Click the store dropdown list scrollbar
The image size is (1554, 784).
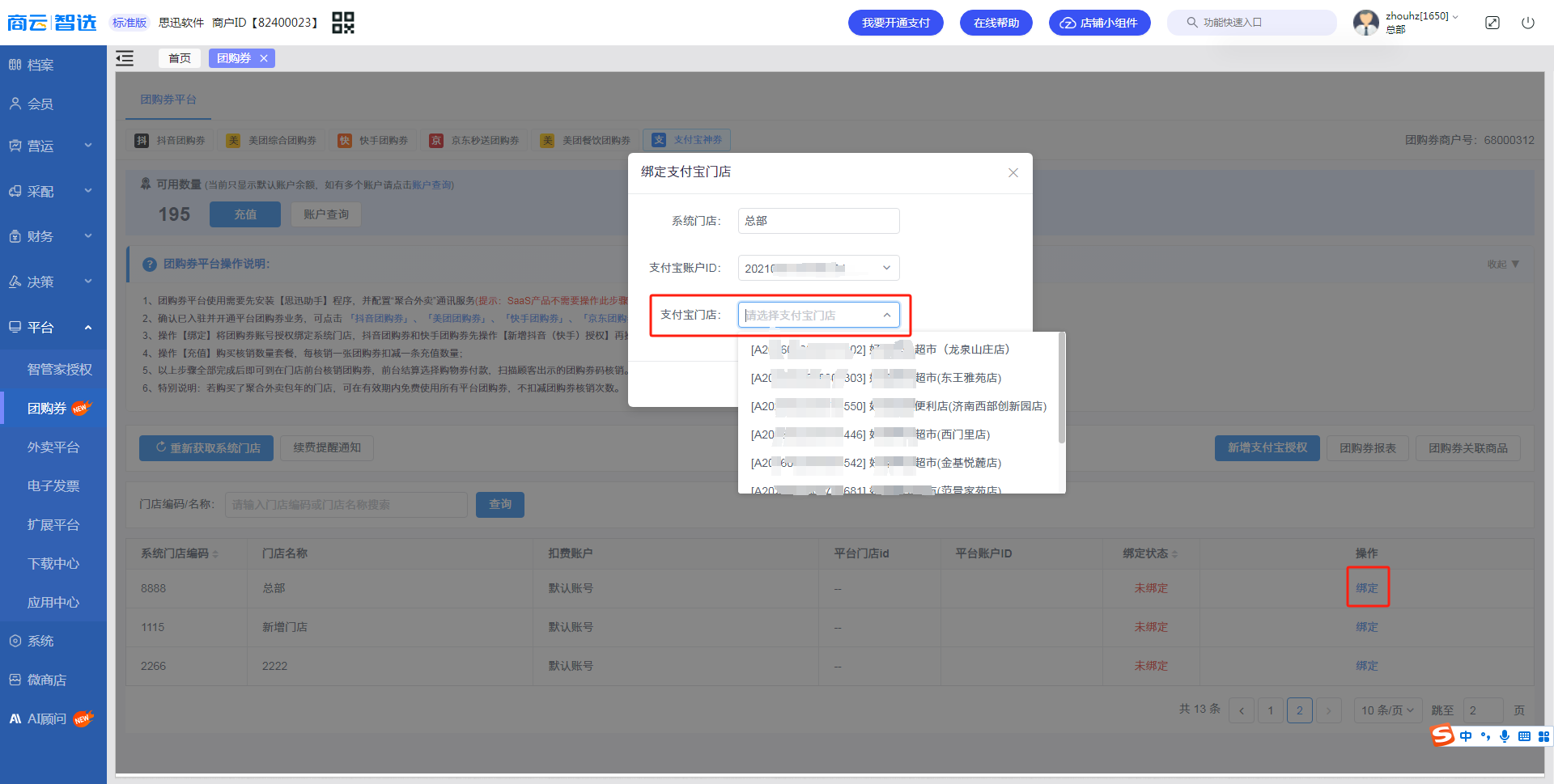pos(1062,388)
